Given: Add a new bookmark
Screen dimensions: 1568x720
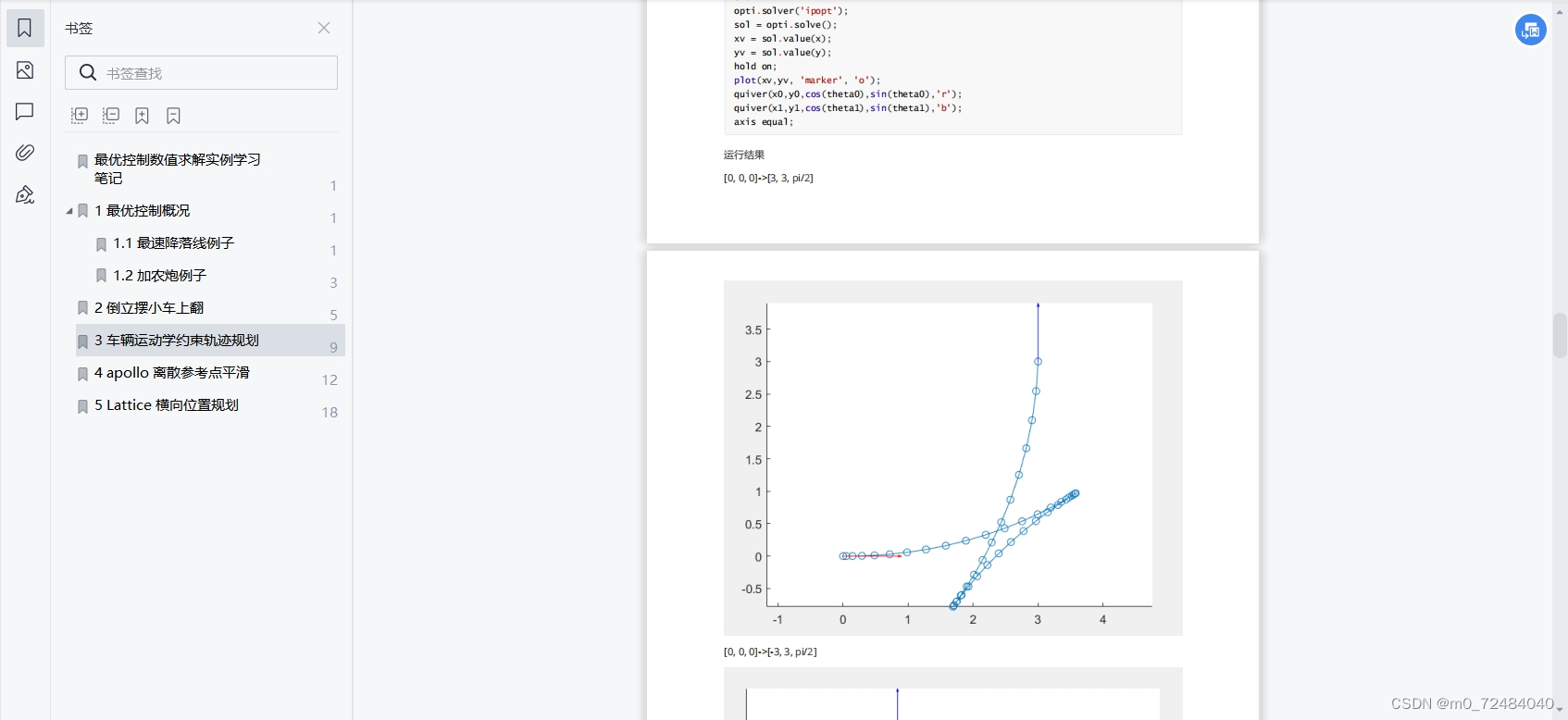Looking at the screenshot, I should (142, 116).
